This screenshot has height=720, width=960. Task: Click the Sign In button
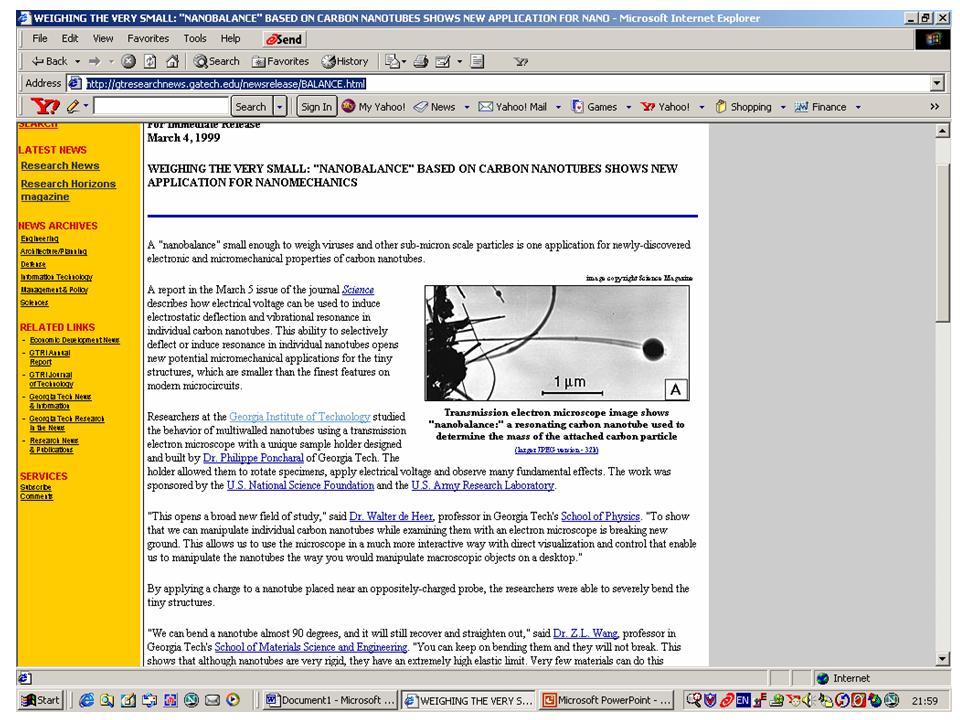click(316, 107)
